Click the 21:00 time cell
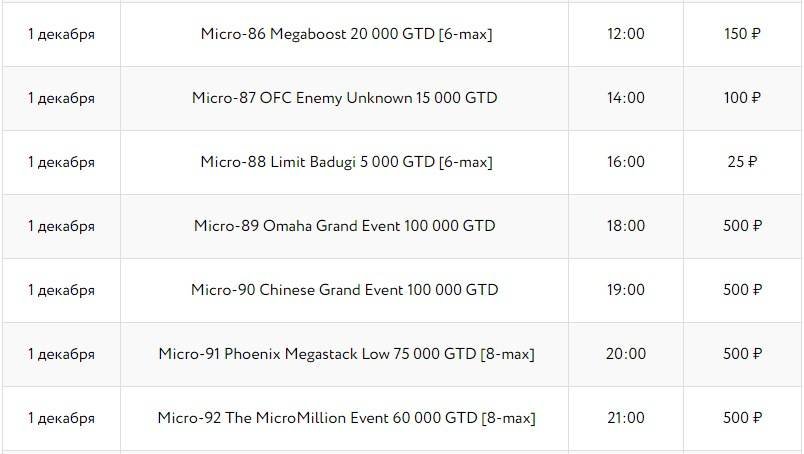This screenshot has height=454, width=804. tap(626, 418)
